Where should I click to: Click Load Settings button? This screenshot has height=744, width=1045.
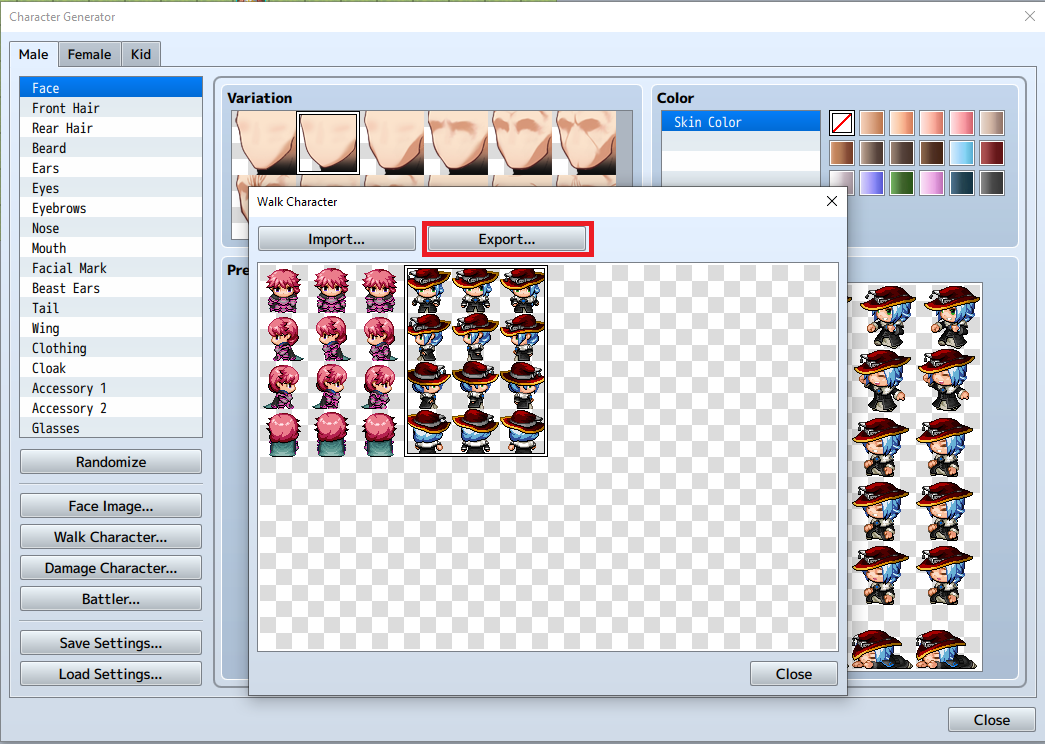[111, 673]
